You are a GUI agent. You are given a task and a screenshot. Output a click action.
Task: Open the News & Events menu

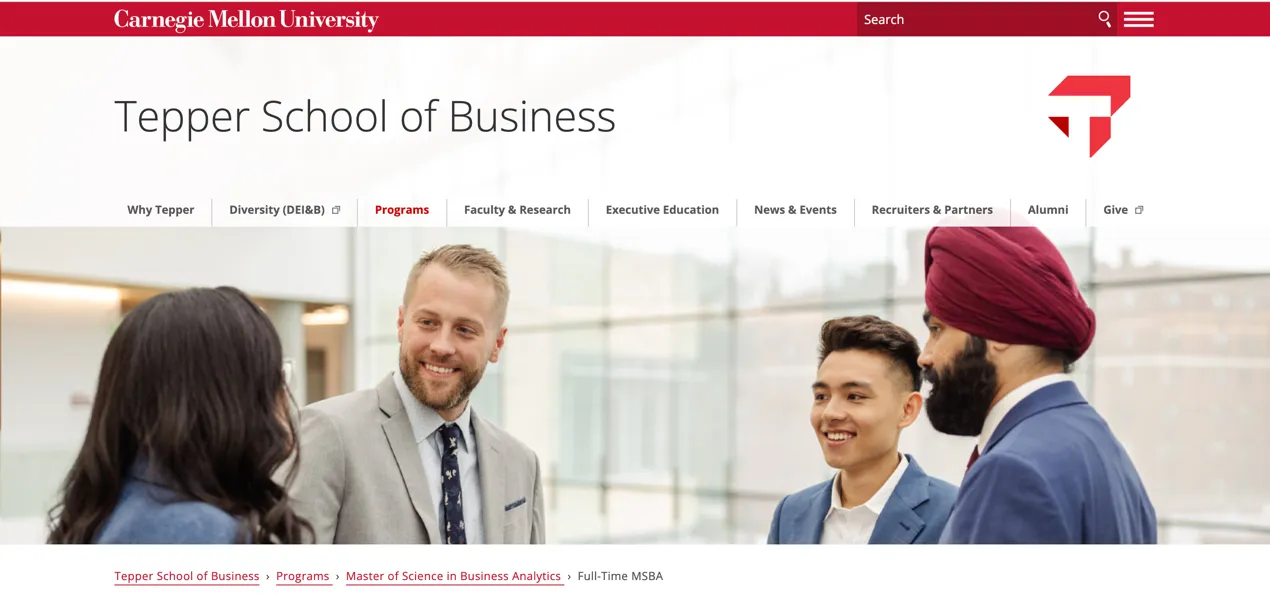pyautogui.click(x=795, y=210)
